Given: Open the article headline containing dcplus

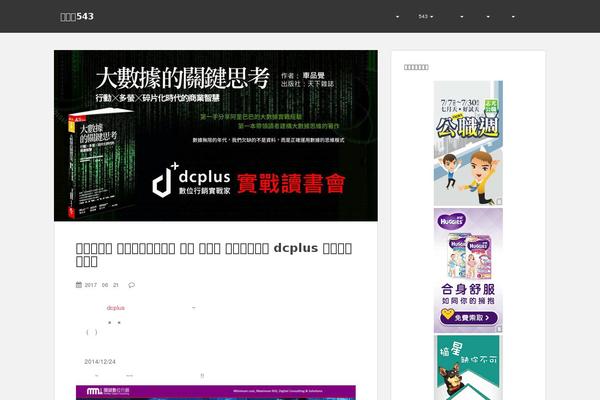Looking at the screenshot, I should pos(214,255).
